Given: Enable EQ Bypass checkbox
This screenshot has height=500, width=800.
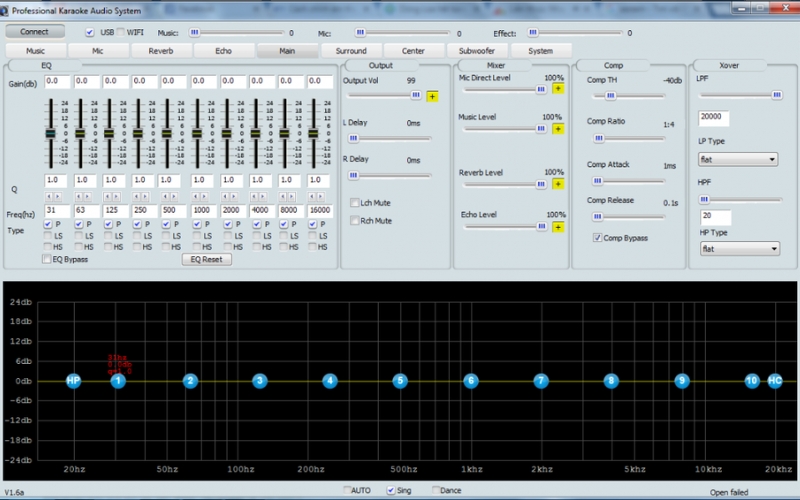Looking at the screenshot, I should click(x=47, y=259).
